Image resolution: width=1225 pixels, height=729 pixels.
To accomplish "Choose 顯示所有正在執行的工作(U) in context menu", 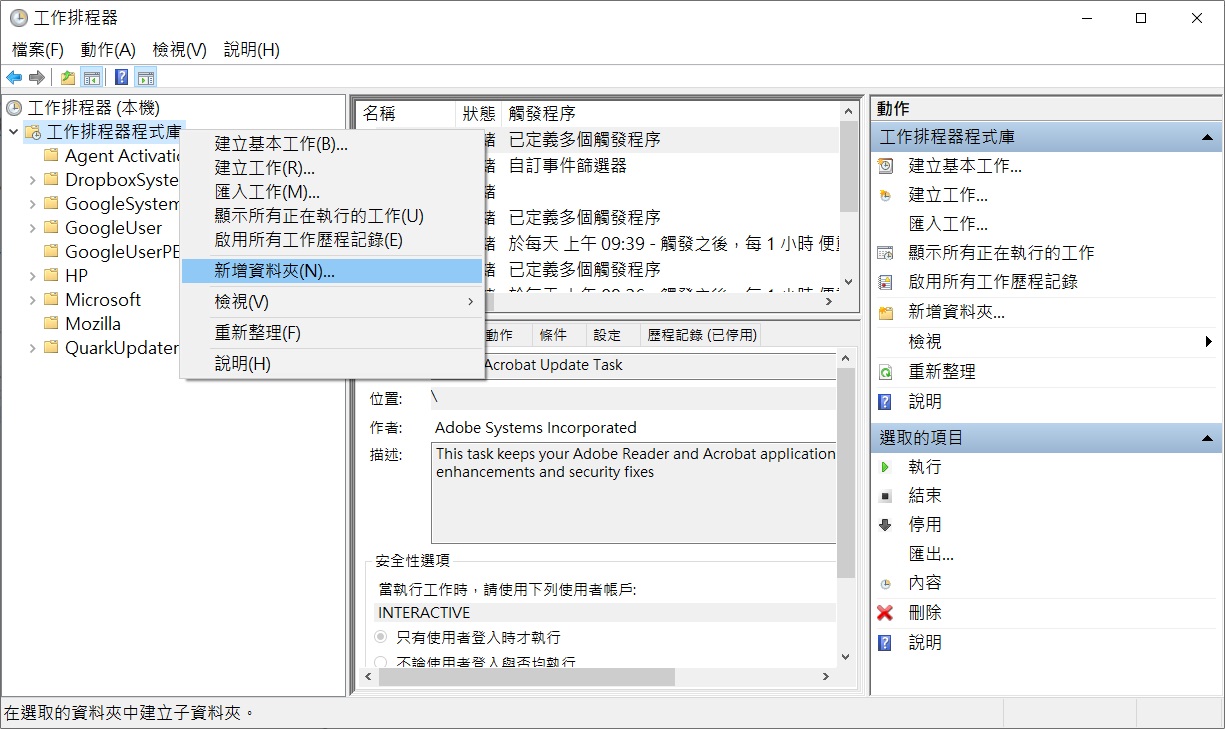I will point(332,216).
